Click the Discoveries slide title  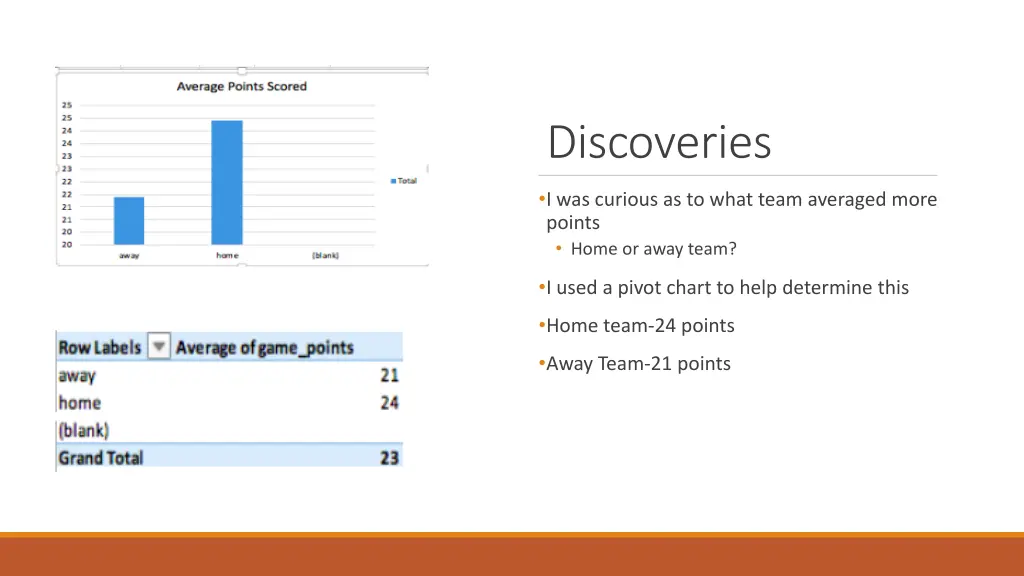coord(660,142)
